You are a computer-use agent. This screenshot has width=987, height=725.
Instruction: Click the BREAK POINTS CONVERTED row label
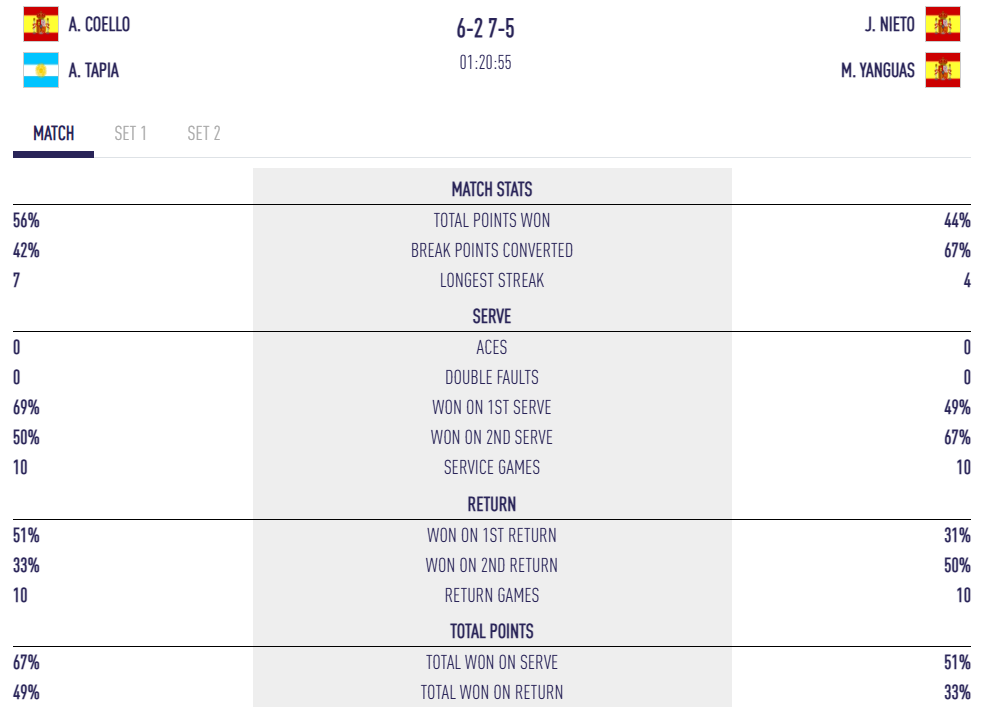click(x=492, y=250)
